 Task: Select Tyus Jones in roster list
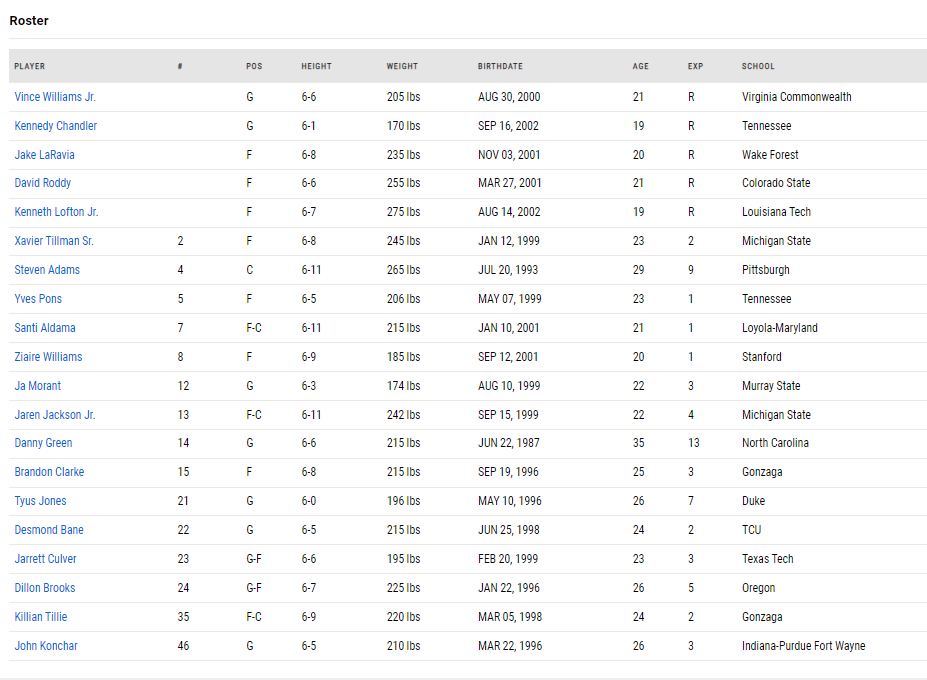40,501
